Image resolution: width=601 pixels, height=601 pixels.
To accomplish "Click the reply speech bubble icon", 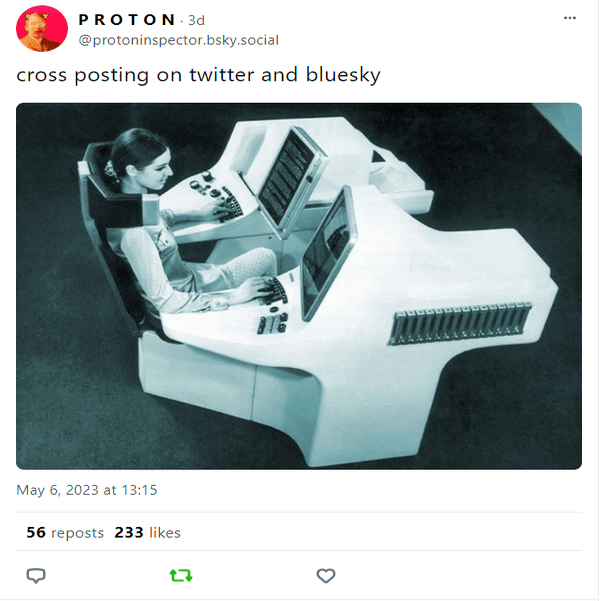I will click(36, 576).
